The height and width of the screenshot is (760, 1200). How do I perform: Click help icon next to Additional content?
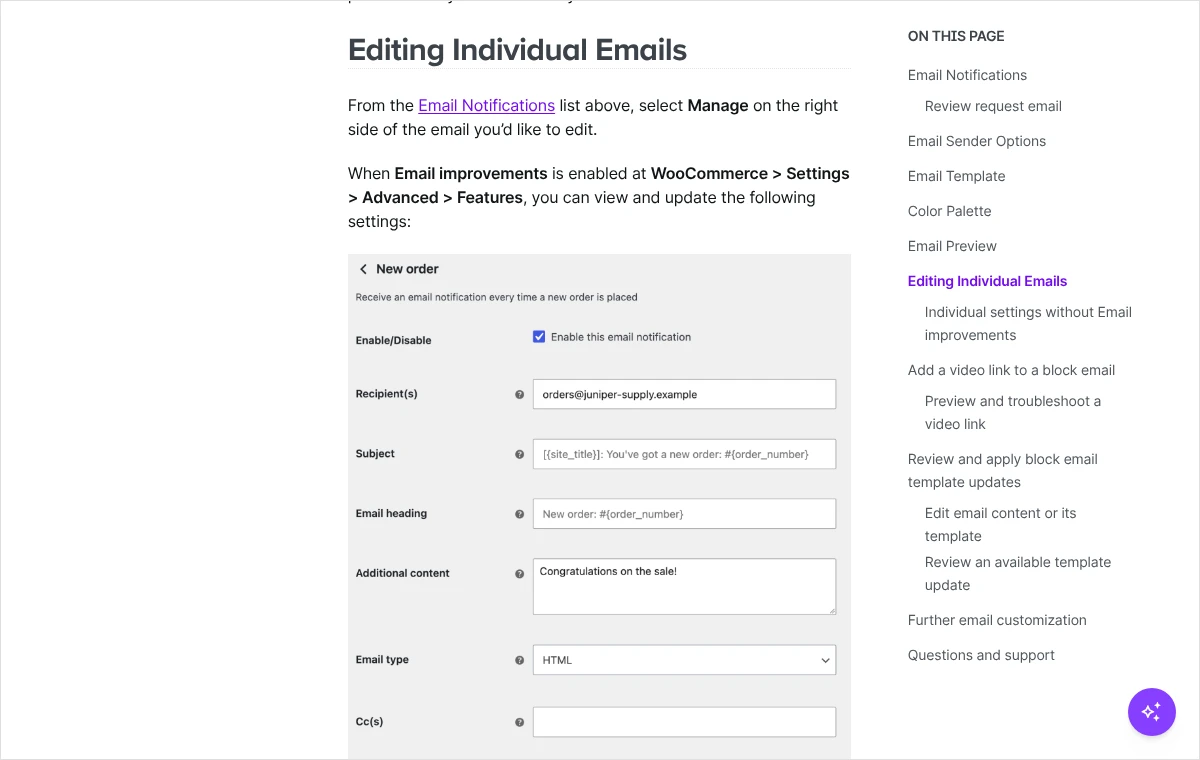tap(519, 574)
